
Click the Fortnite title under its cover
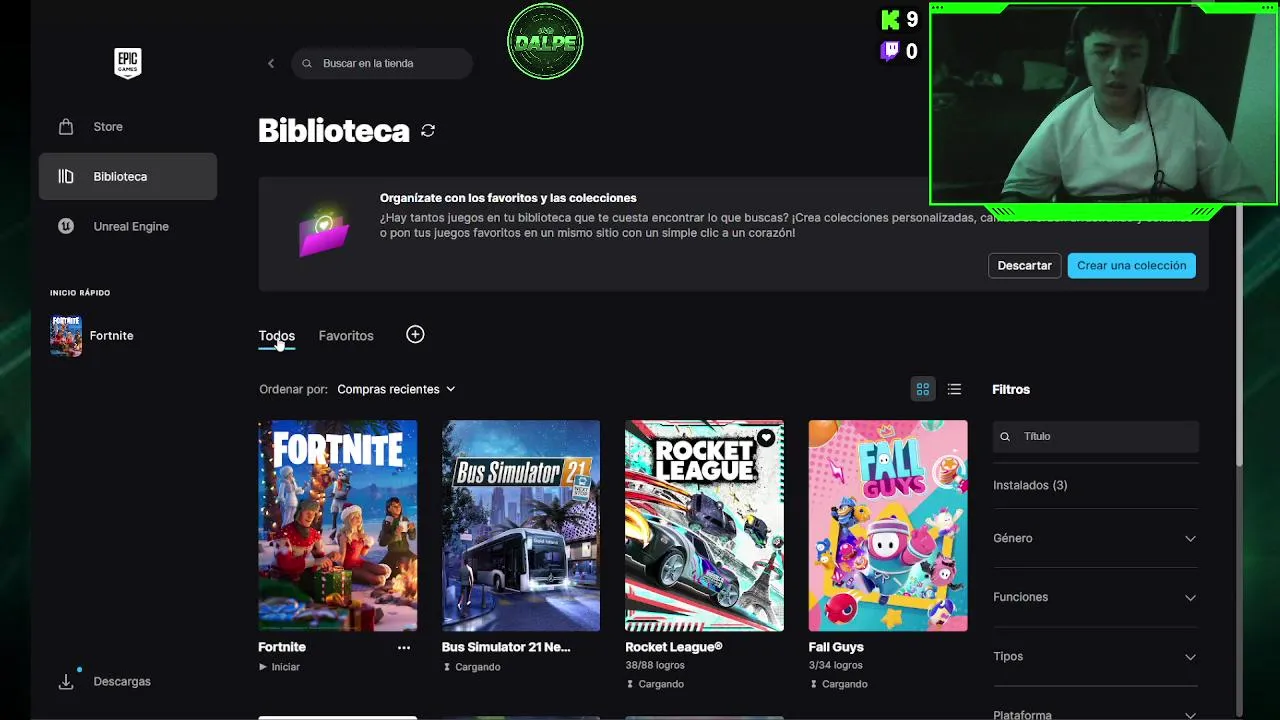(x=282, y=647)
